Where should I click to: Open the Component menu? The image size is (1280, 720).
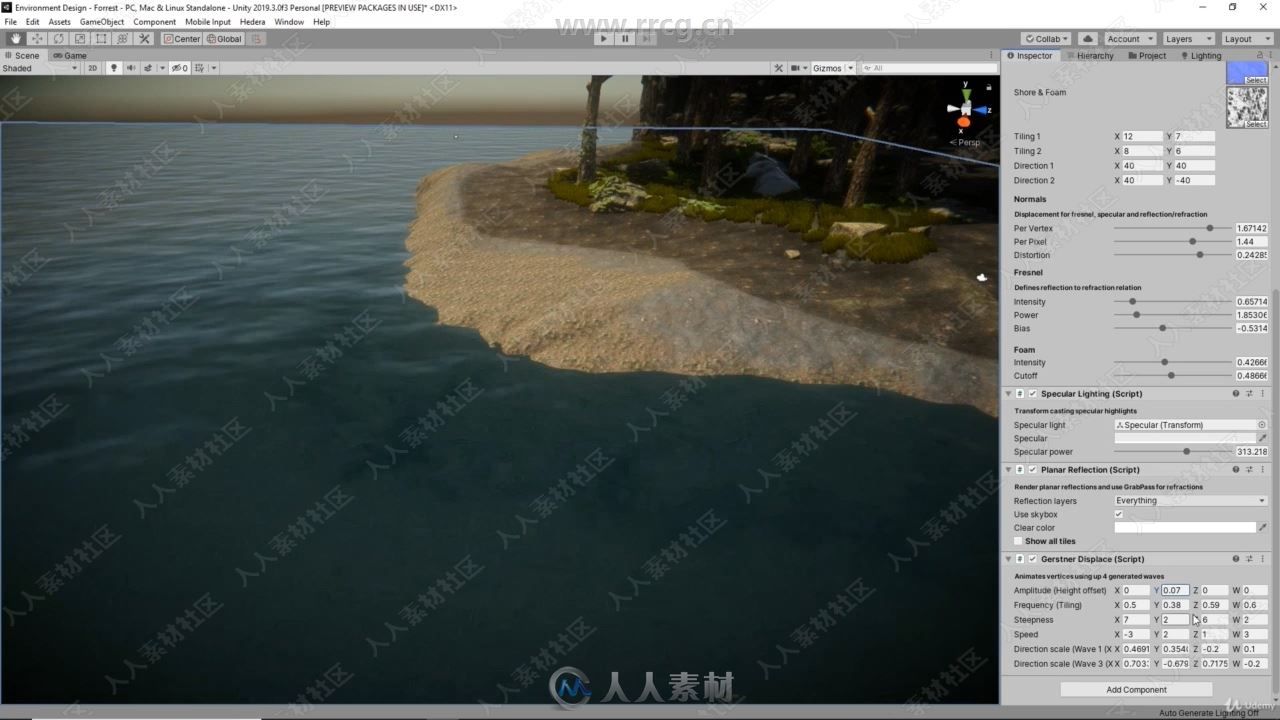[154, 21]
